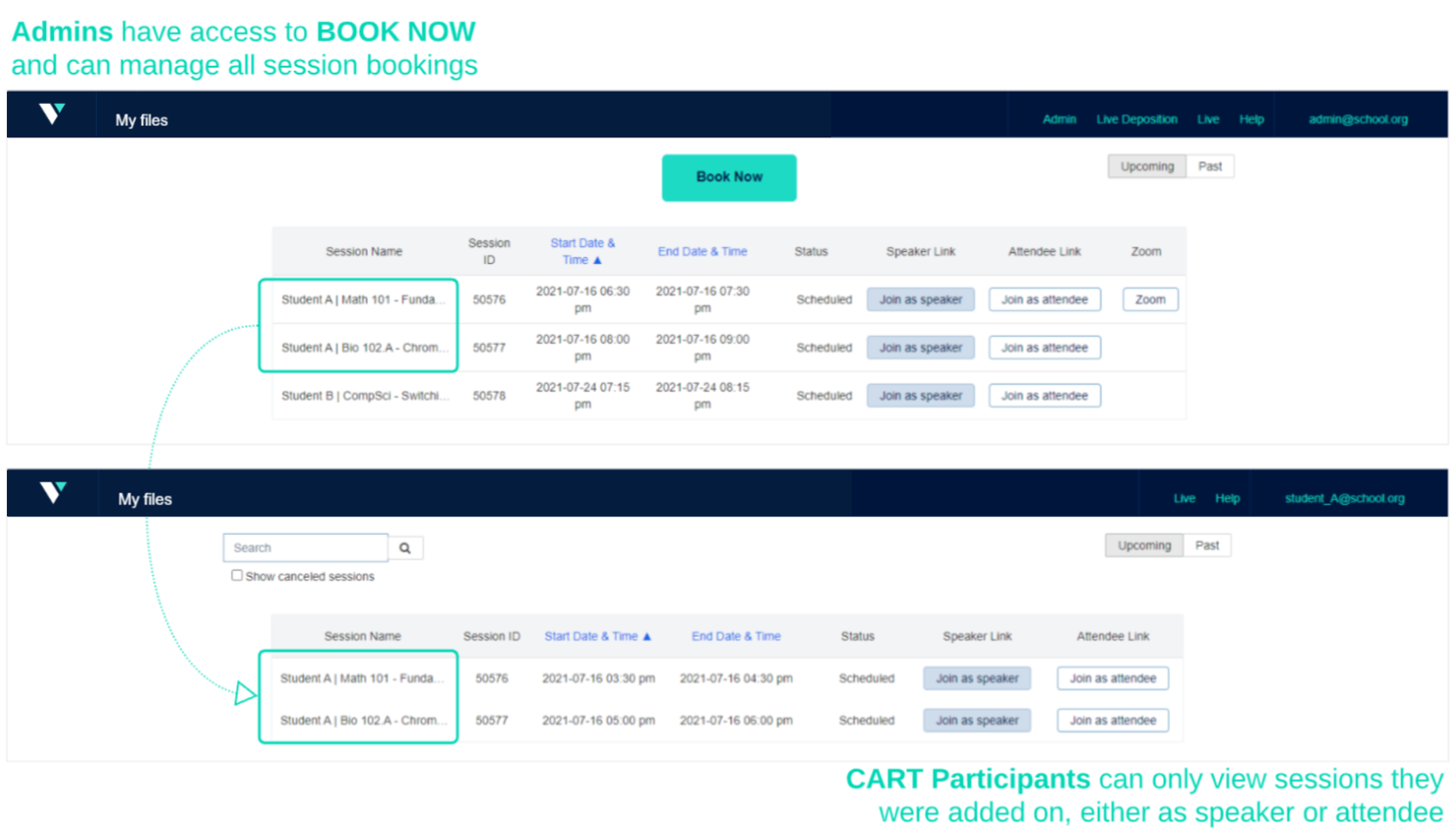Click the V logo in the student navbar
Viewport: 1456px width, 832px height.
tap(53, 492)
